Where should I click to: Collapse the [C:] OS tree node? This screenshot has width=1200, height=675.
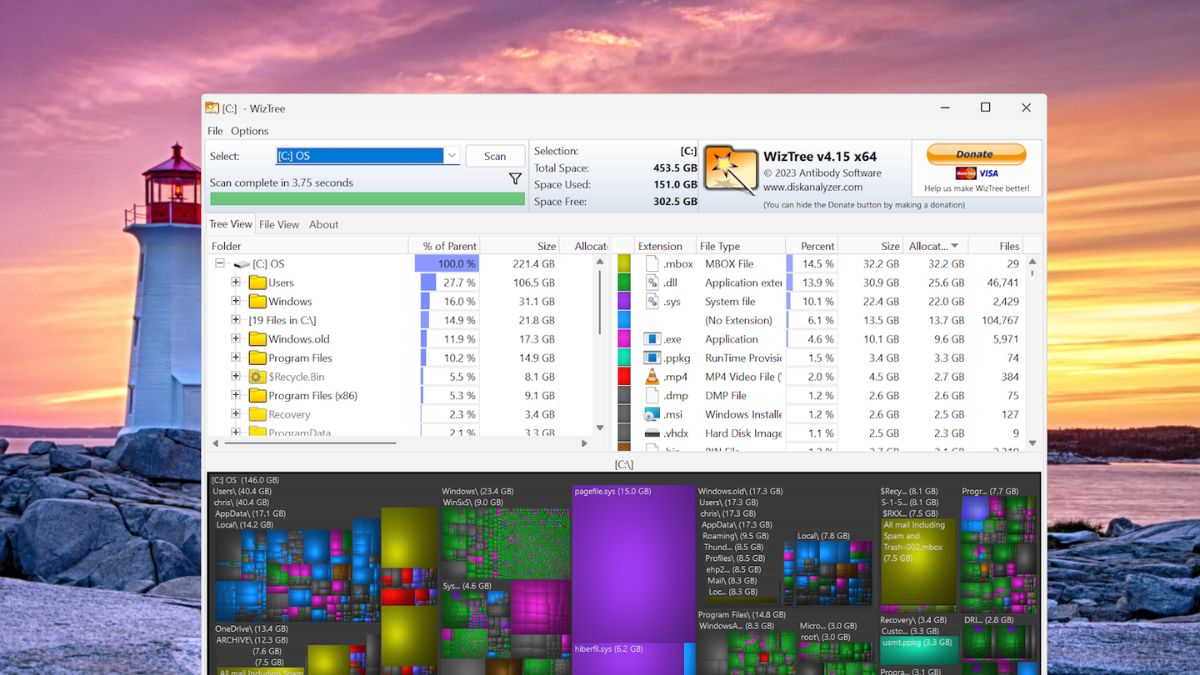click(219, 264)
